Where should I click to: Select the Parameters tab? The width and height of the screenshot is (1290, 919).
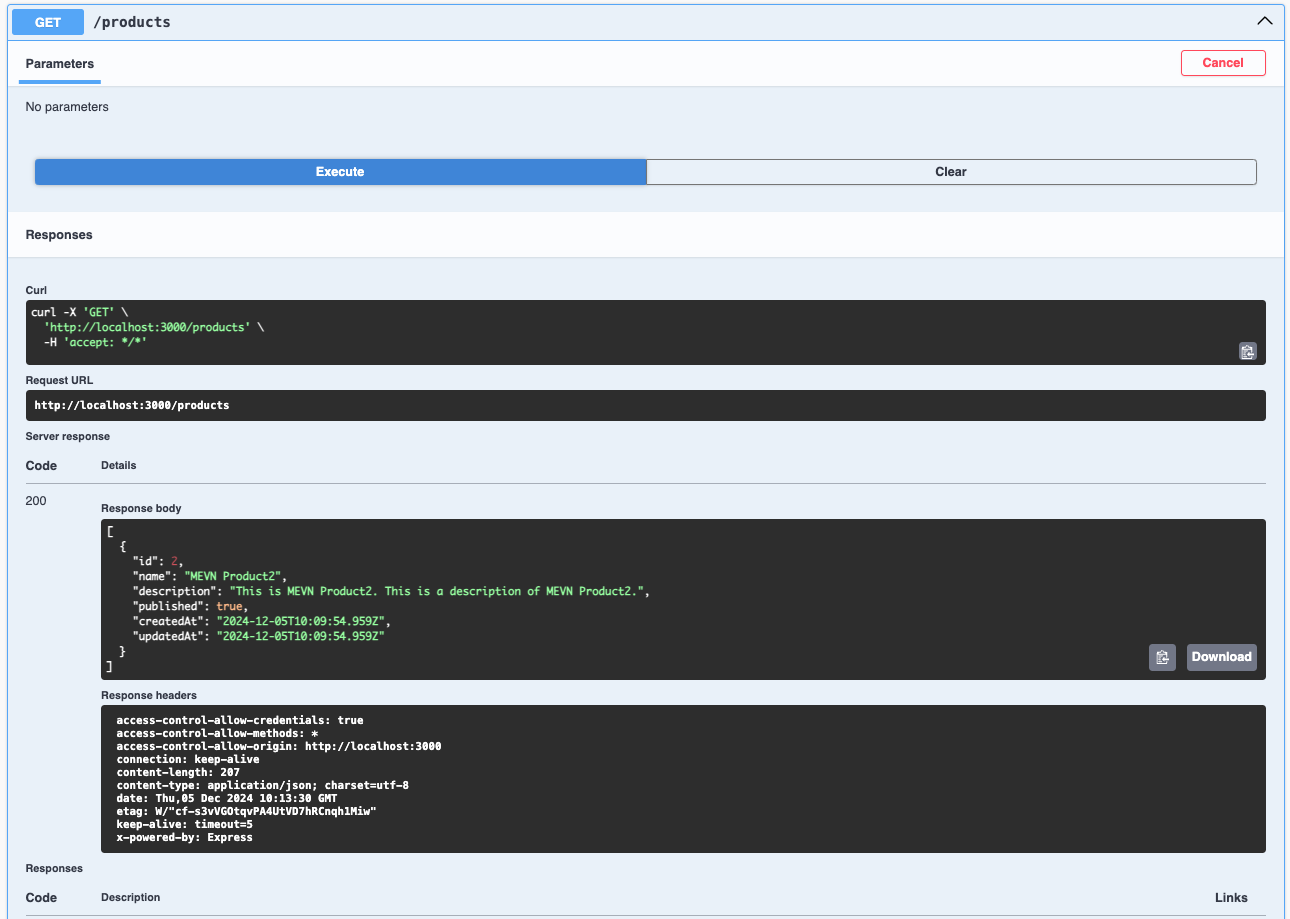[x=60, y=63]
